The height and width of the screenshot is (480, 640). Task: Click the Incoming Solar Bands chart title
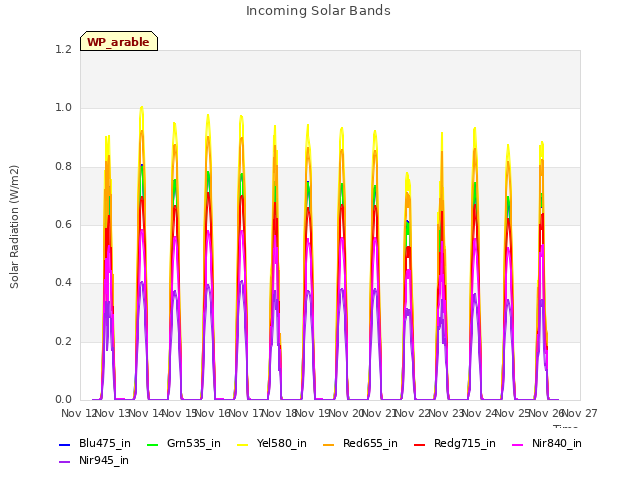318,11
